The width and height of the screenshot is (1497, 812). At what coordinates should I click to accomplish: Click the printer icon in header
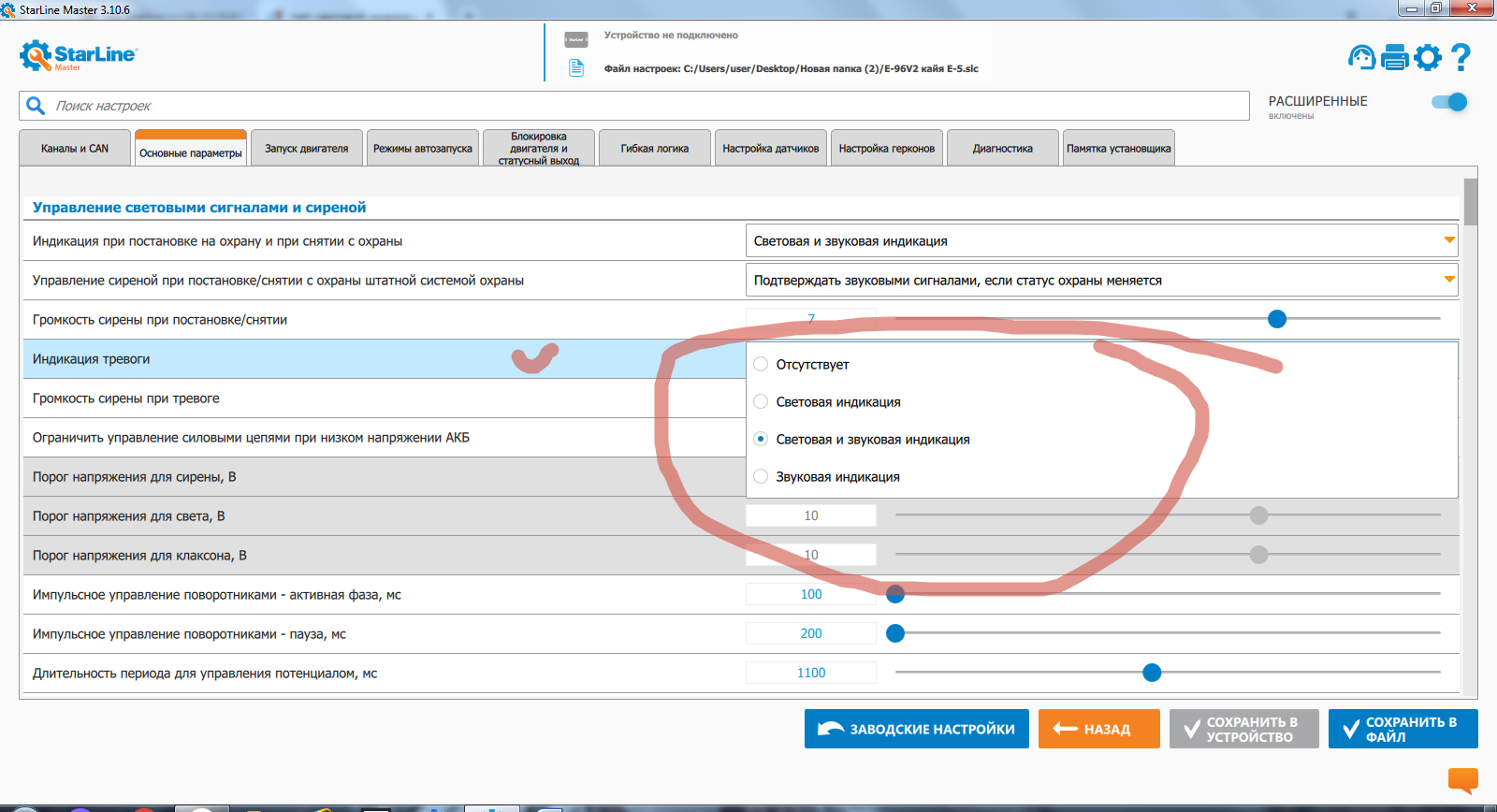1394,58
